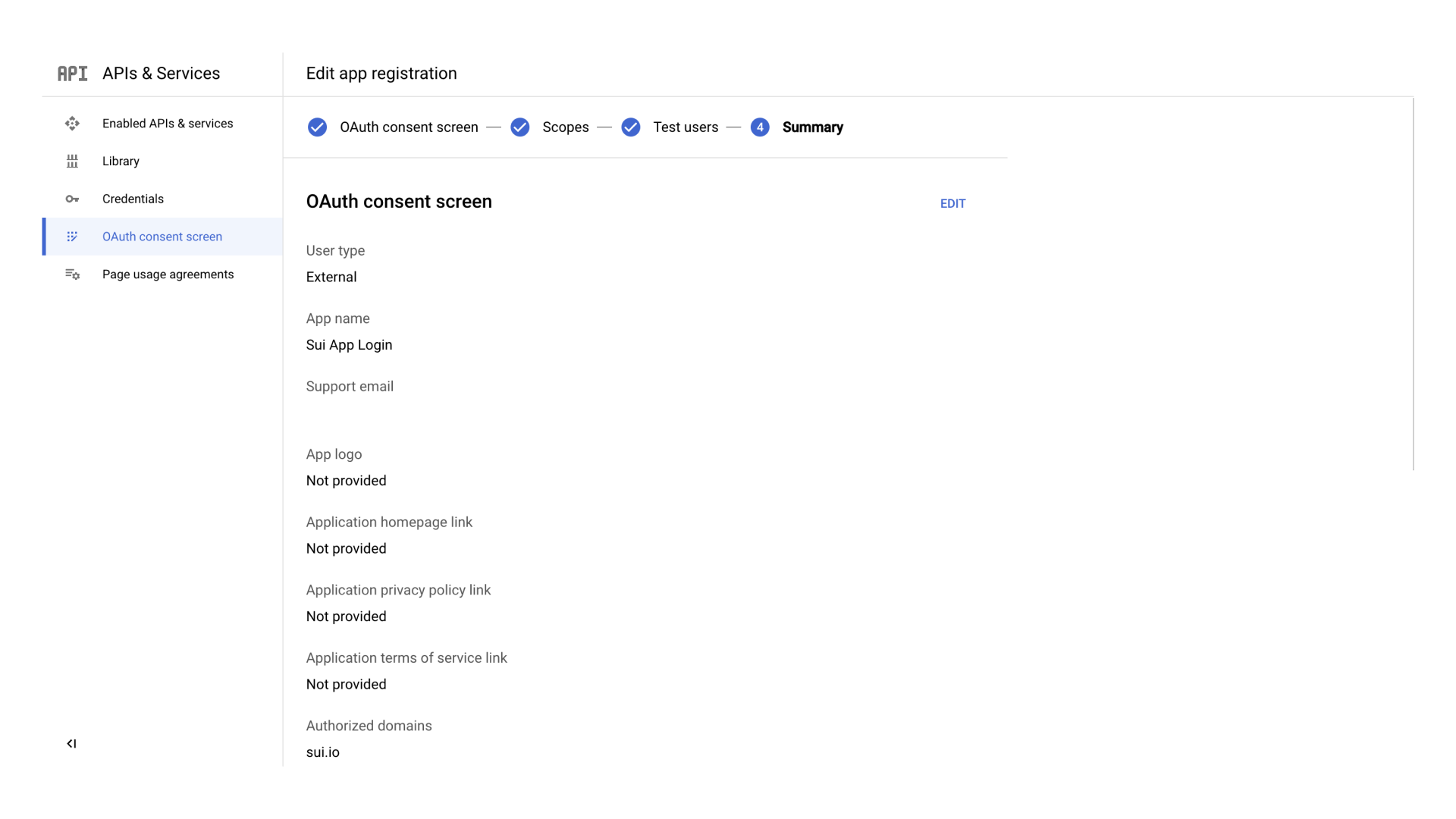Go to the Test users step

click(x=686, y=127)
